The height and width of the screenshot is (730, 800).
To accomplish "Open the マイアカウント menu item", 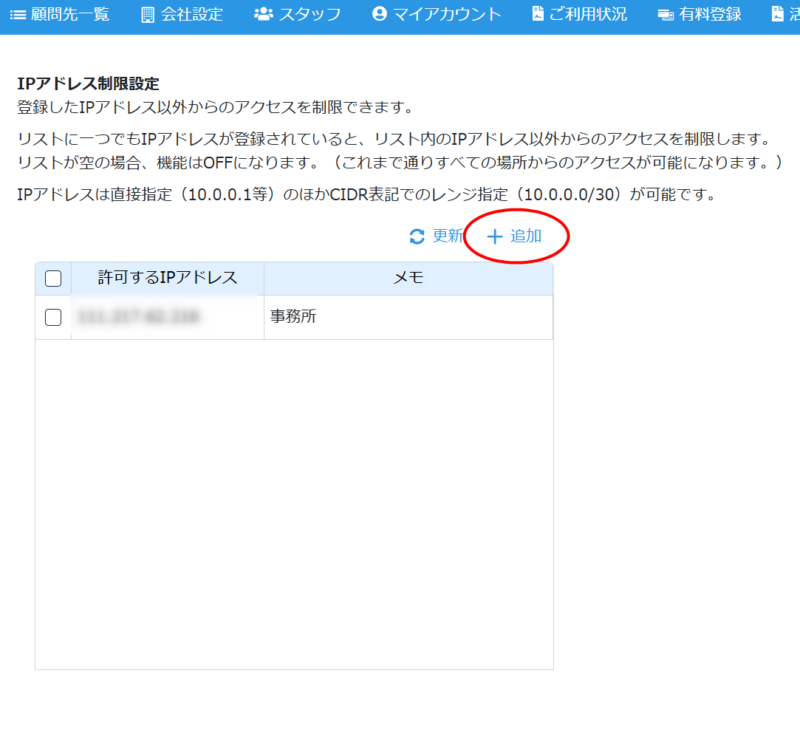I will (x=437, y=14).
